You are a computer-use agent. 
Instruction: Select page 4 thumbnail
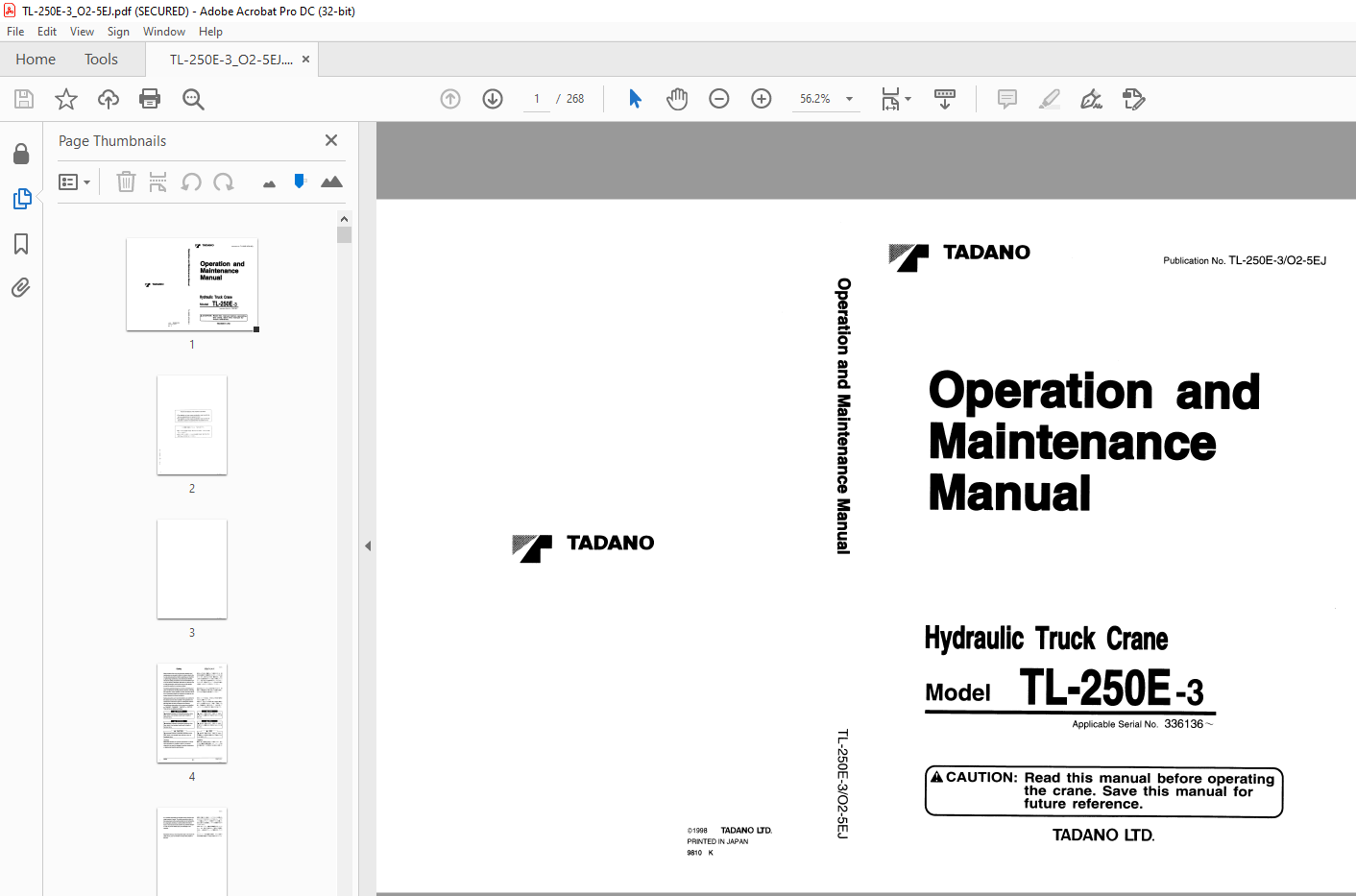click(x=192, y=714)
